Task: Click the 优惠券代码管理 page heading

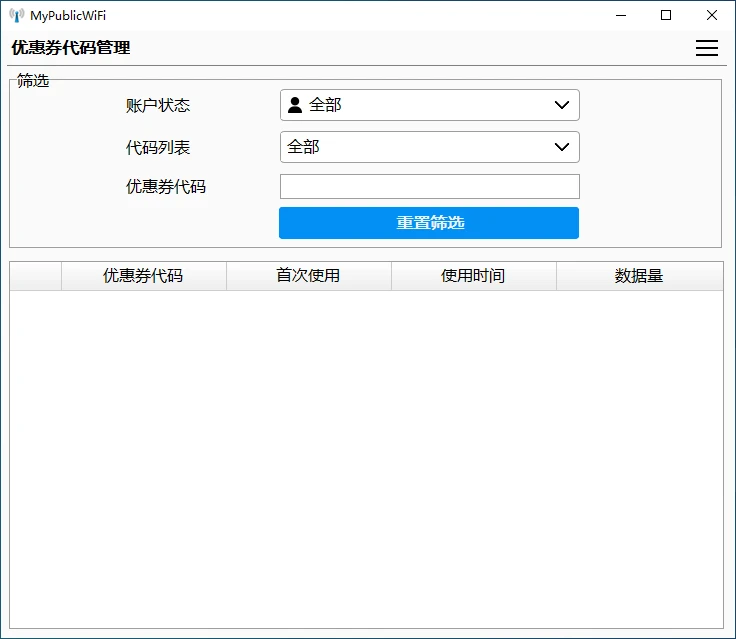Action: [x=71, y=48]
